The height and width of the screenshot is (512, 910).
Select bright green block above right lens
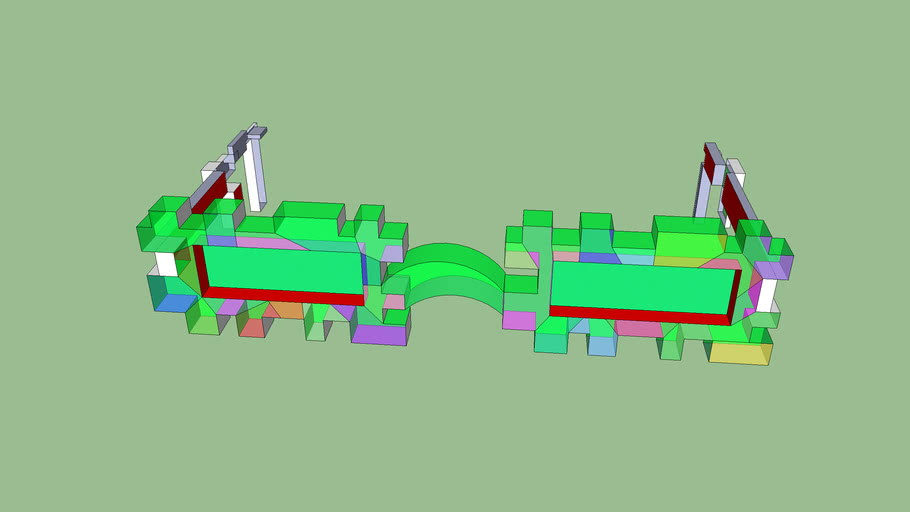click(x=690, y=245)
